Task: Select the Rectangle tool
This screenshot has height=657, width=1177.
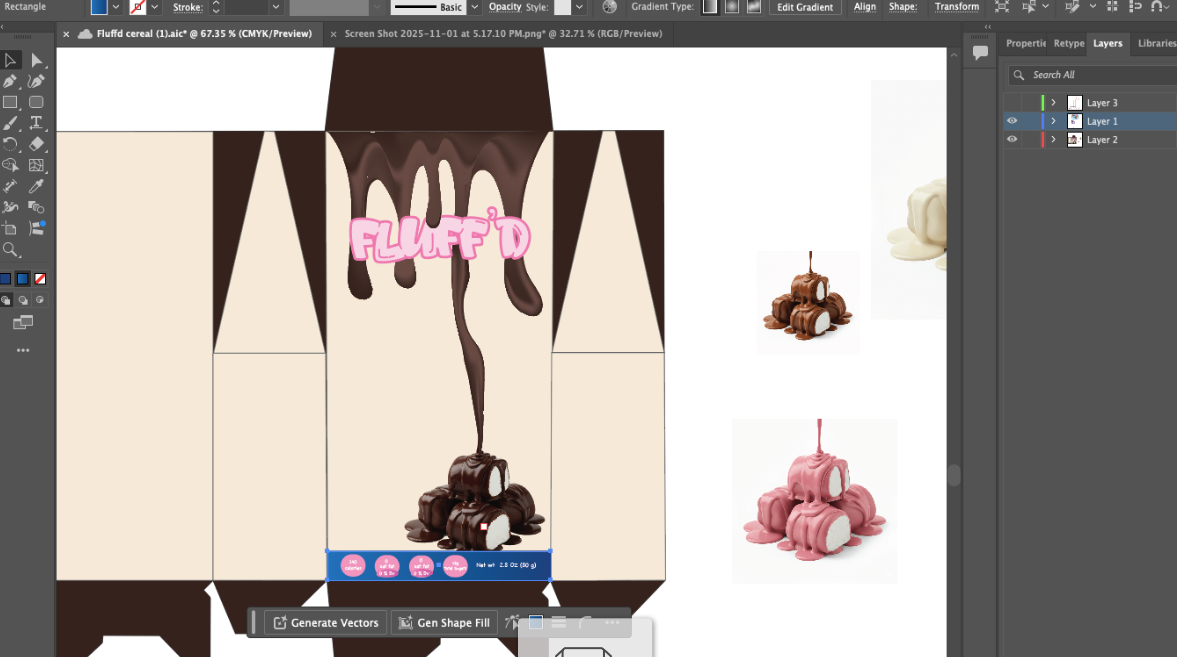Action: tap(11, 102)
